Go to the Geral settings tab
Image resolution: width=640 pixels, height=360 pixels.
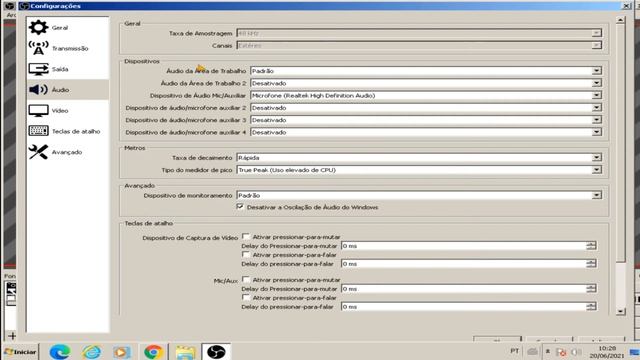(x=68, y=27)
